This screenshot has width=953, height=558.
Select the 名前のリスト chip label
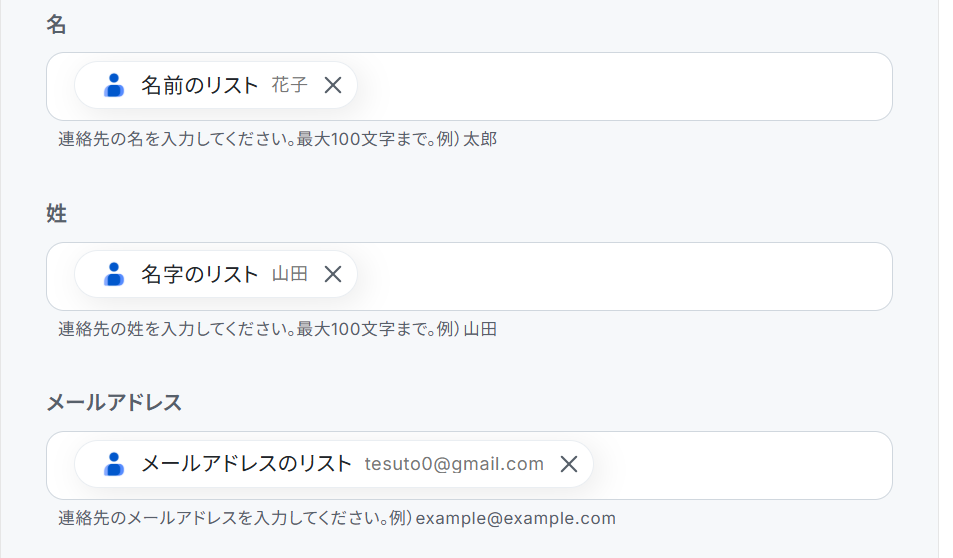tap(199, 85)
